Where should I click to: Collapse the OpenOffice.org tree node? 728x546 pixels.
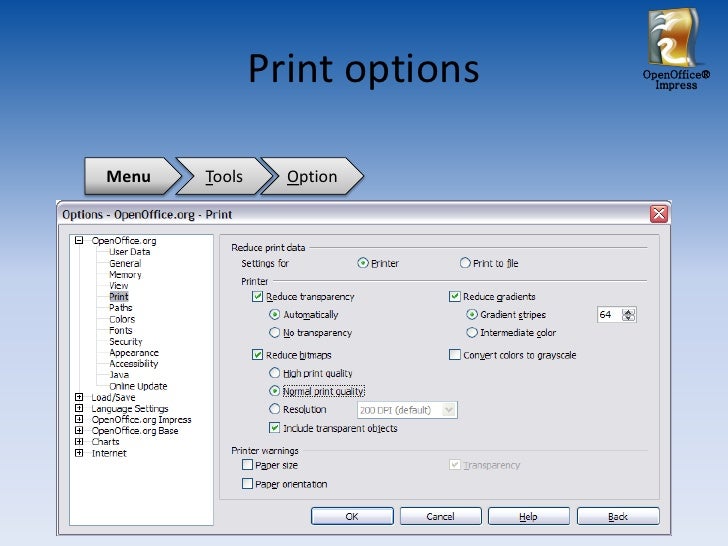79,240
